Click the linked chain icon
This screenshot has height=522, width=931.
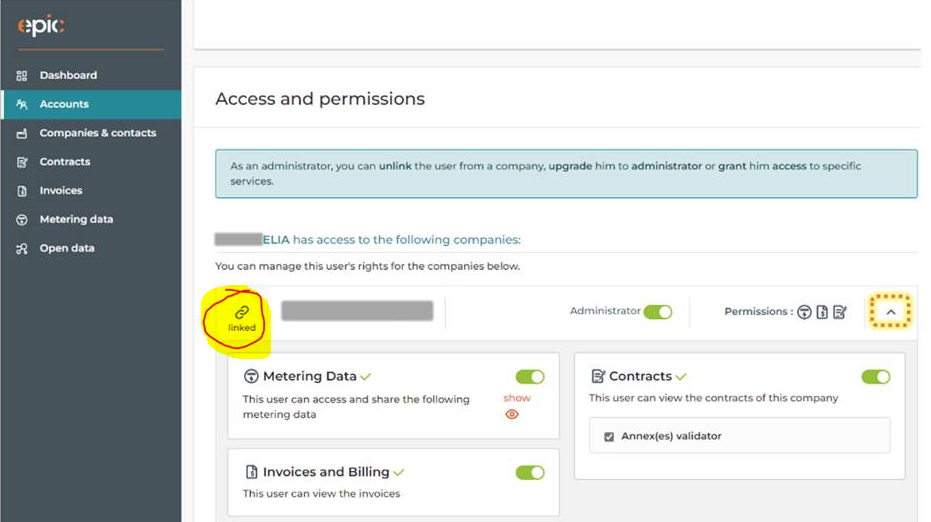(242, 312)
